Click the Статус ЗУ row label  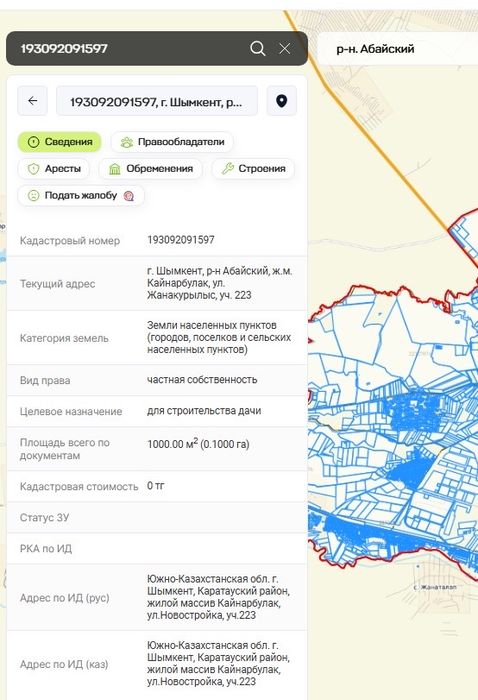[x=45, y=518]
